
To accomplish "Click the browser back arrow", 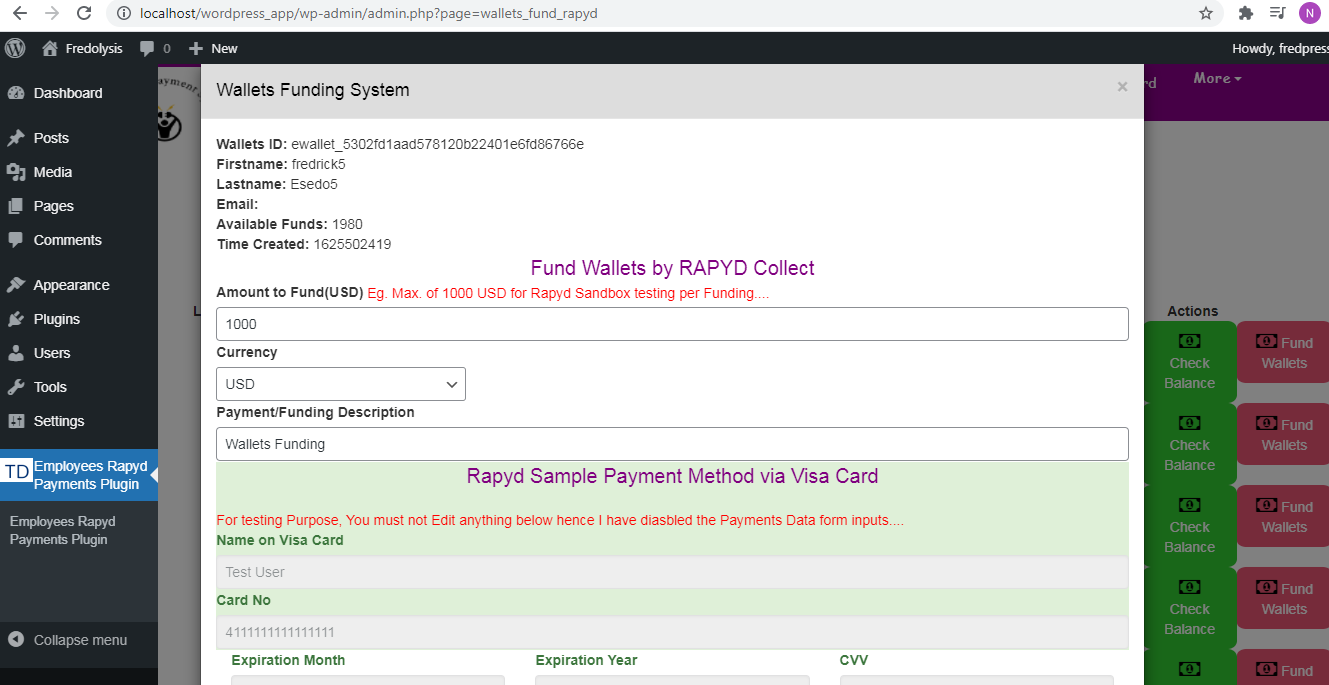I will (x=19, y=14).
